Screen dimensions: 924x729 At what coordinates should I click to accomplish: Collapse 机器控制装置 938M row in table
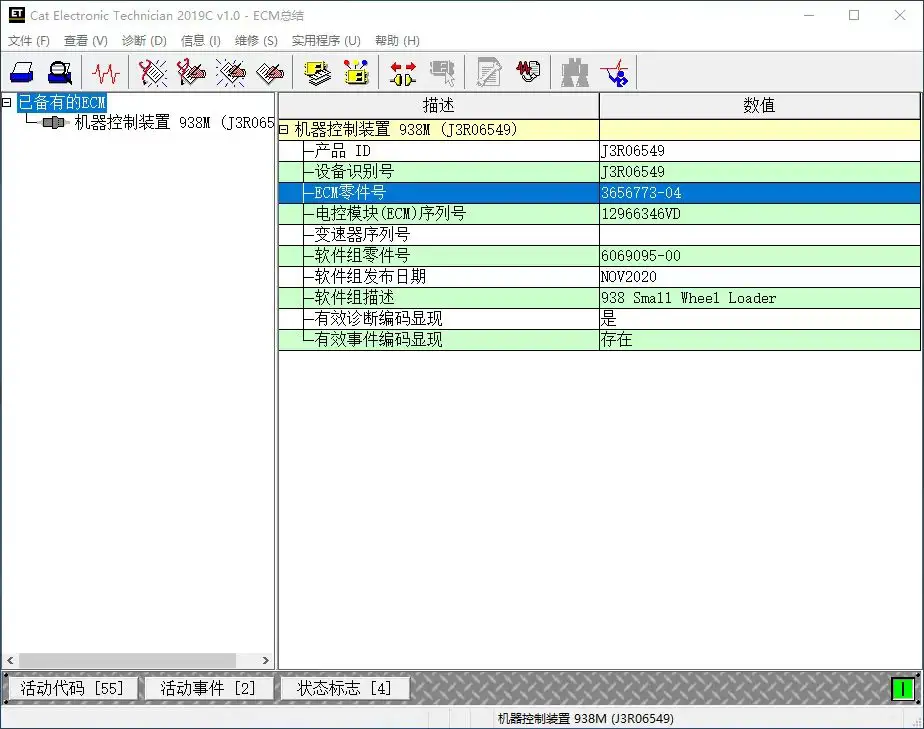283,130
